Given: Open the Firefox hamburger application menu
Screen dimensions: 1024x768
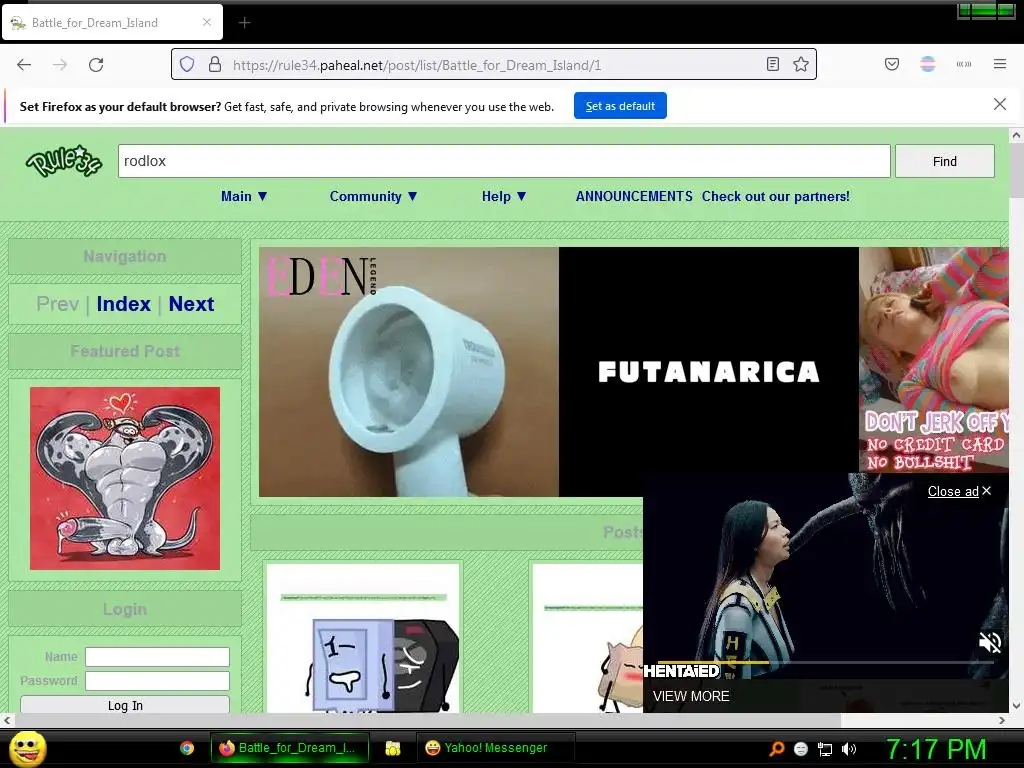Looking at the screenshot, I should tap(1000, 64).
